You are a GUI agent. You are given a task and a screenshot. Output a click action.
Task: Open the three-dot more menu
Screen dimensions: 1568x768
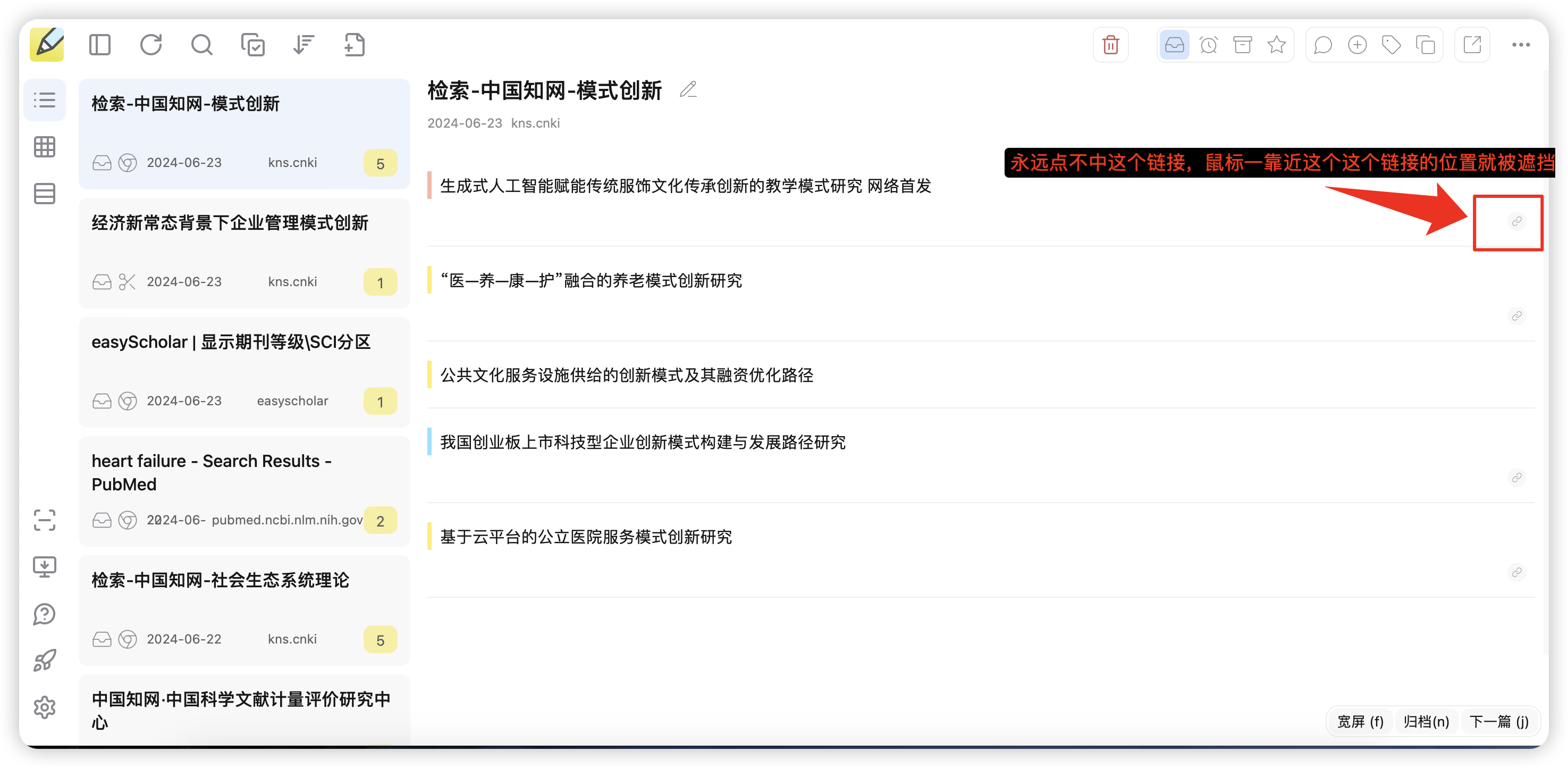coord(1521,45)
